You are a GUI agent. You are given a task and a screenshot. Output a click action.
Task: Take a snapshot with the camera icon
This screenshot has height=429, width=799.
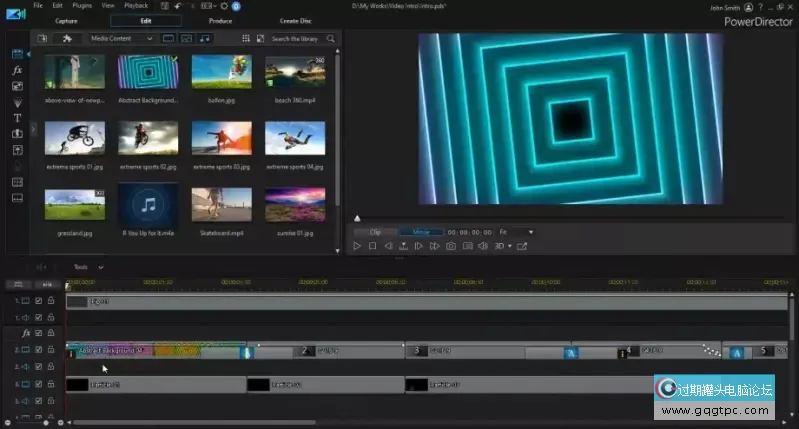point(451,245)
